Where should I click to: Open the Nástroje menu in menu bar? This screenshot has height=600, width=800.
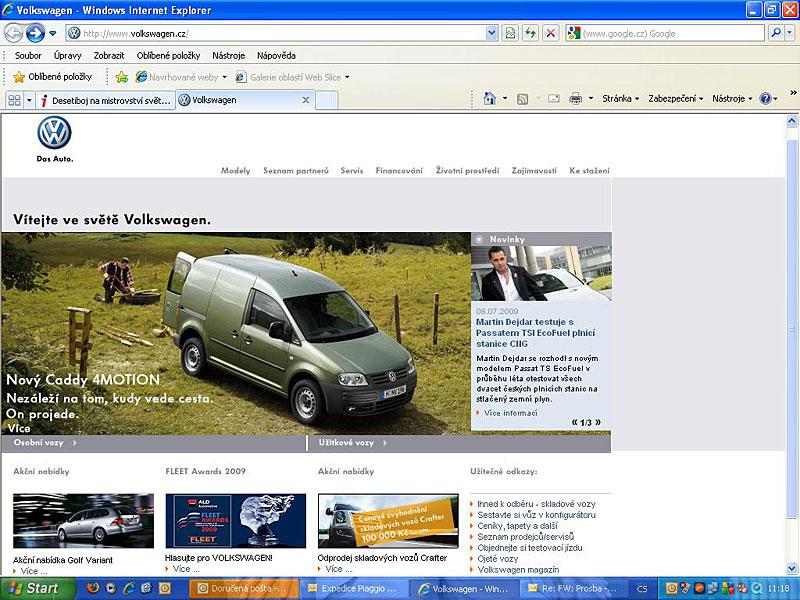click(x=229, y=56)
